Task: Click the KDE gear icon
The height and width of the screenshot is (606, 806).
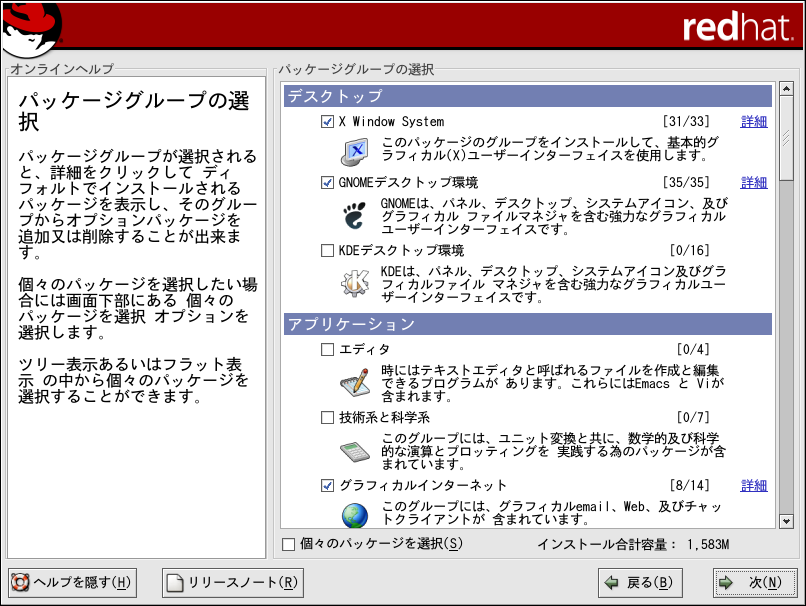Action: click(355, 283)
